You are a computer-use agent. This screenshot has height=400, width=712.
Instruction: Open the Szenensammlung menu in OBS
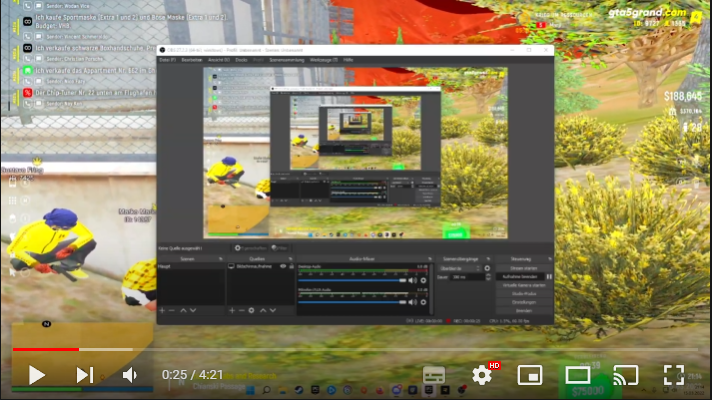click(x=287, y=60)
